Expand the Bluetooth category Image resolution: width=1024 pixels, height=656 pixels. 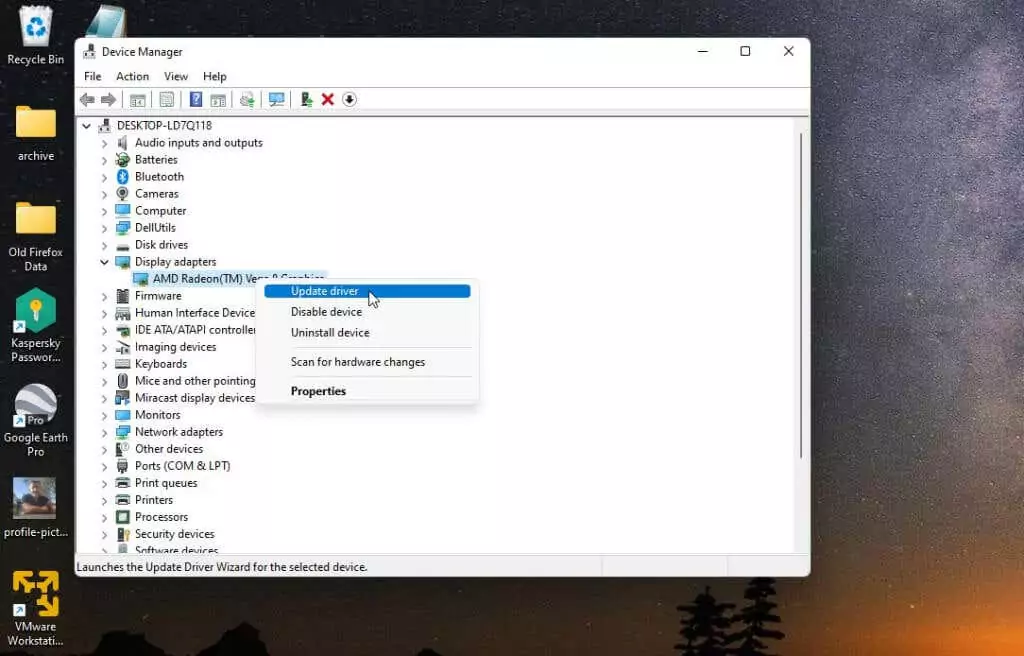pyautogui.click(x=105, y=177)
